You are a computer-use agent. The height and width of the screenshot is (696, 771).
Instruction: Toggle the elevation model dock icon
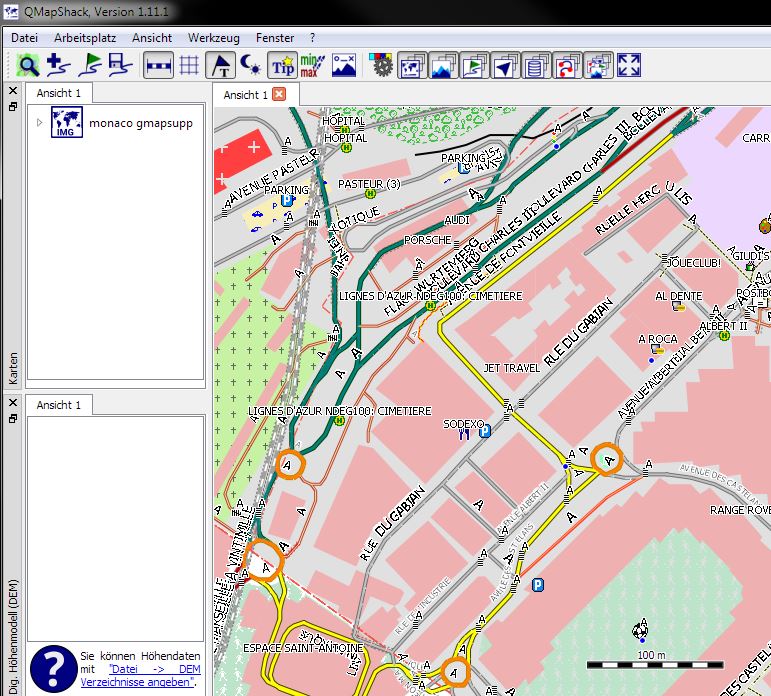tap(444, 65)
